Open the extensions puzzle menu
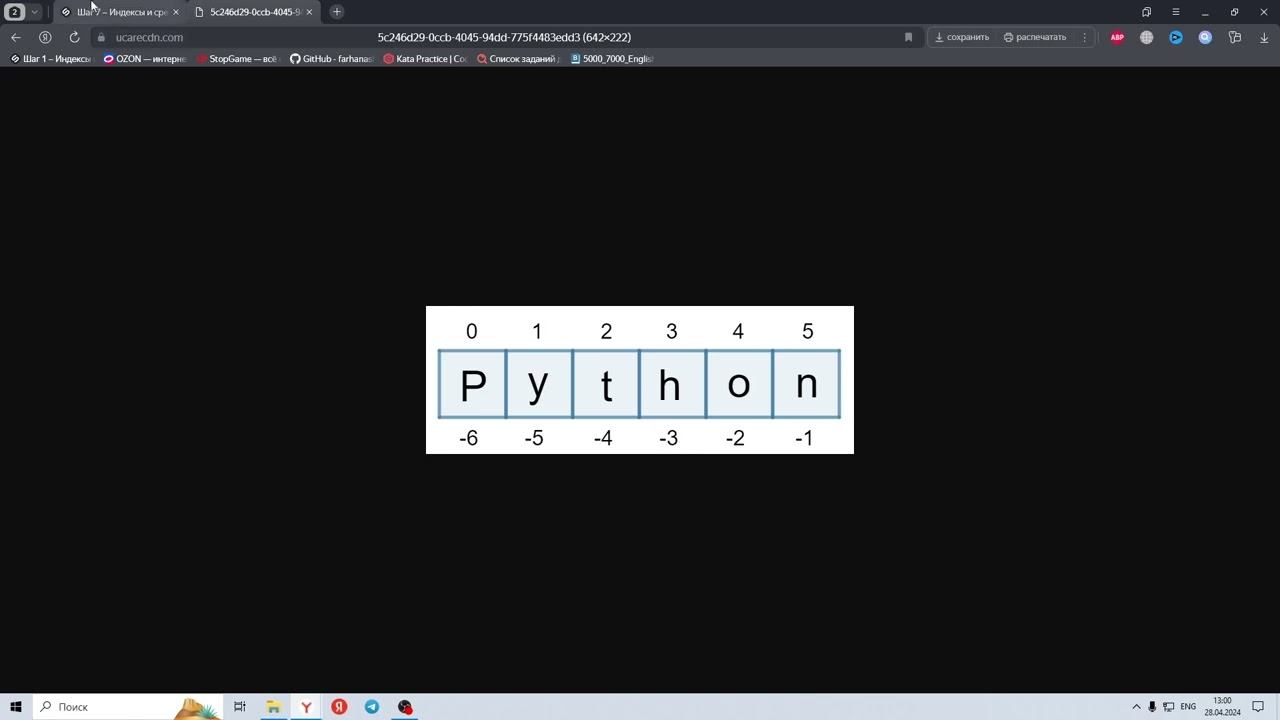The image size is (1280, 720). click(x=1235, y=37)
